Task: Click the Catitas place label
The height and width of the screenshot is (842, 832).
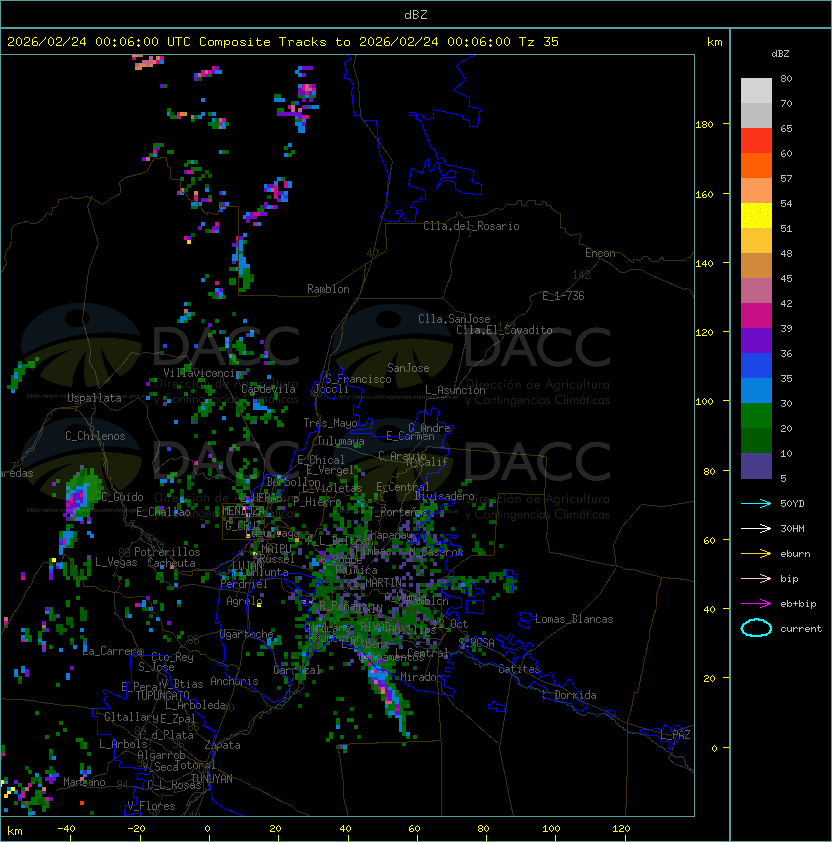Action: tap(519, 669)
